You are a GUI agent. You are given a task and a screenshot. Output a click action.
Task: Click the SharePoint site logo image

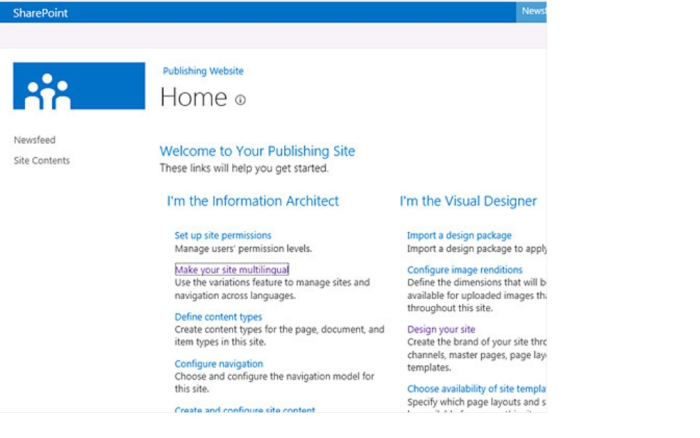[x=79, y=86]
